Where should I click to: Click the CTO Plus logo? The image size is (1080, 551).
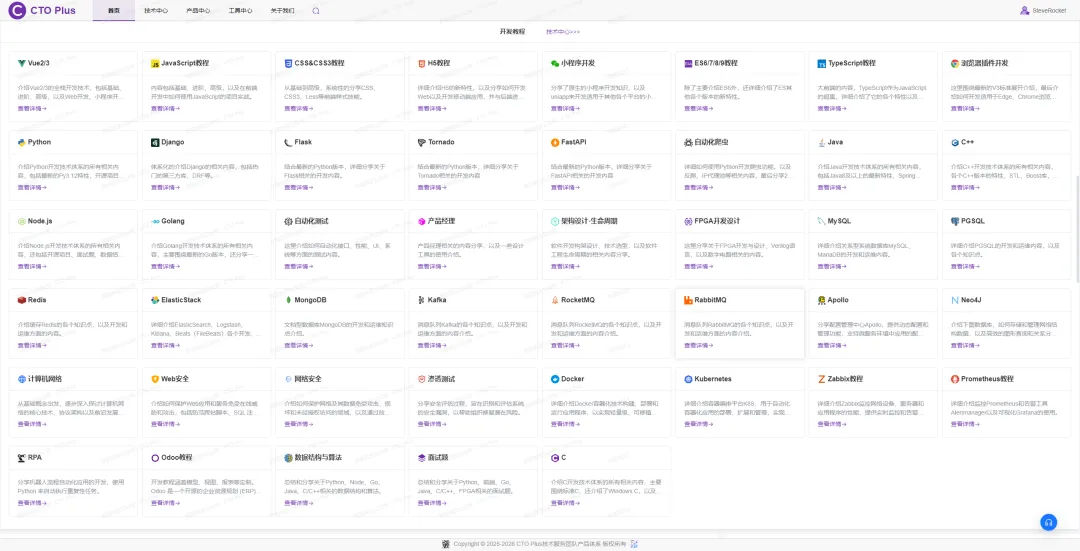click(x=42, y=10)
